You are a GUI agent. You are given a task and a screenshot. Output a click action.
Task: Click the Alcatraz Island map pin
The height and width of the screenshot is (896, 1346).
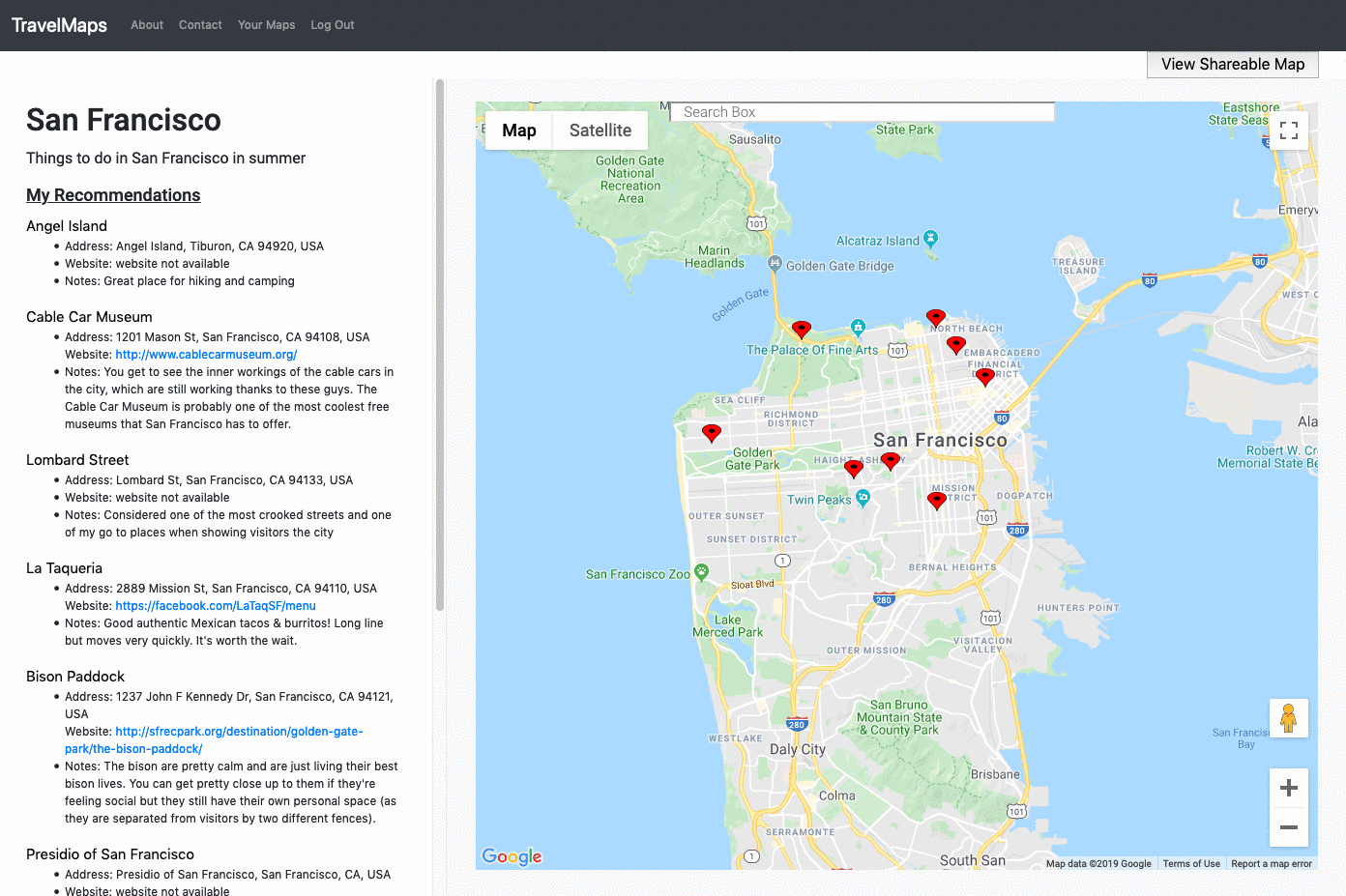point(930,238)
